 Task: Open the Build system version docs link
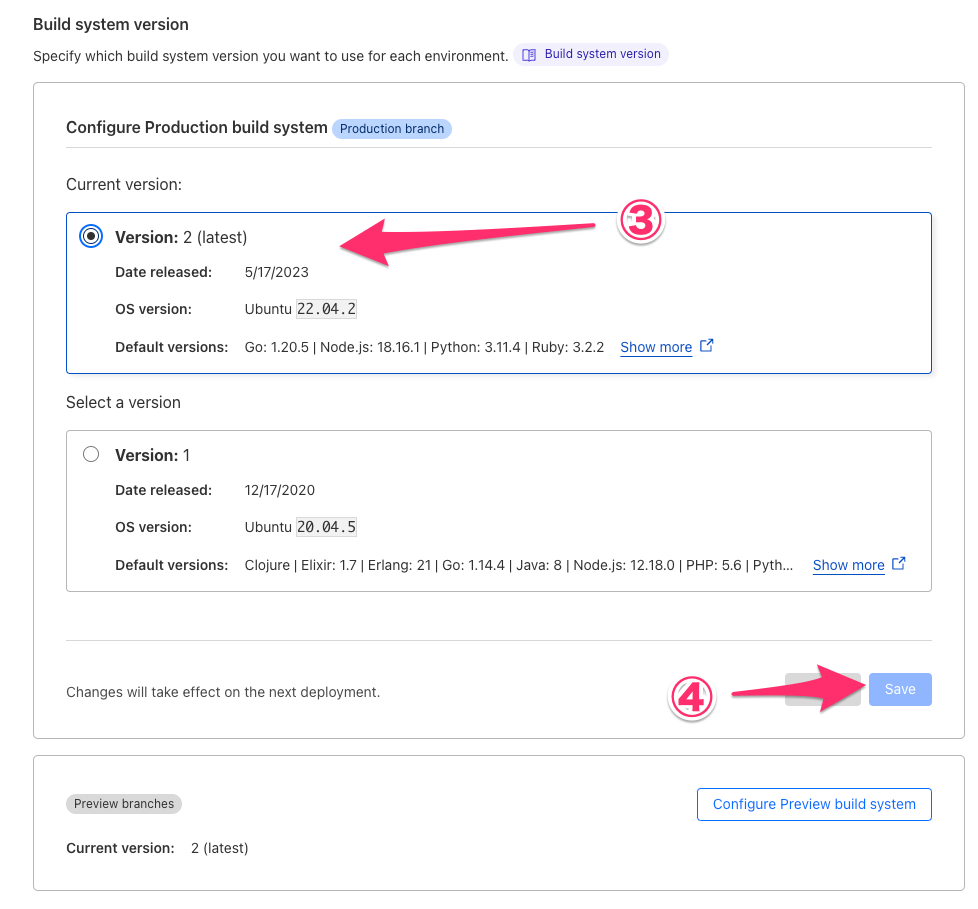pyautogui.click(x=591, y=54)
